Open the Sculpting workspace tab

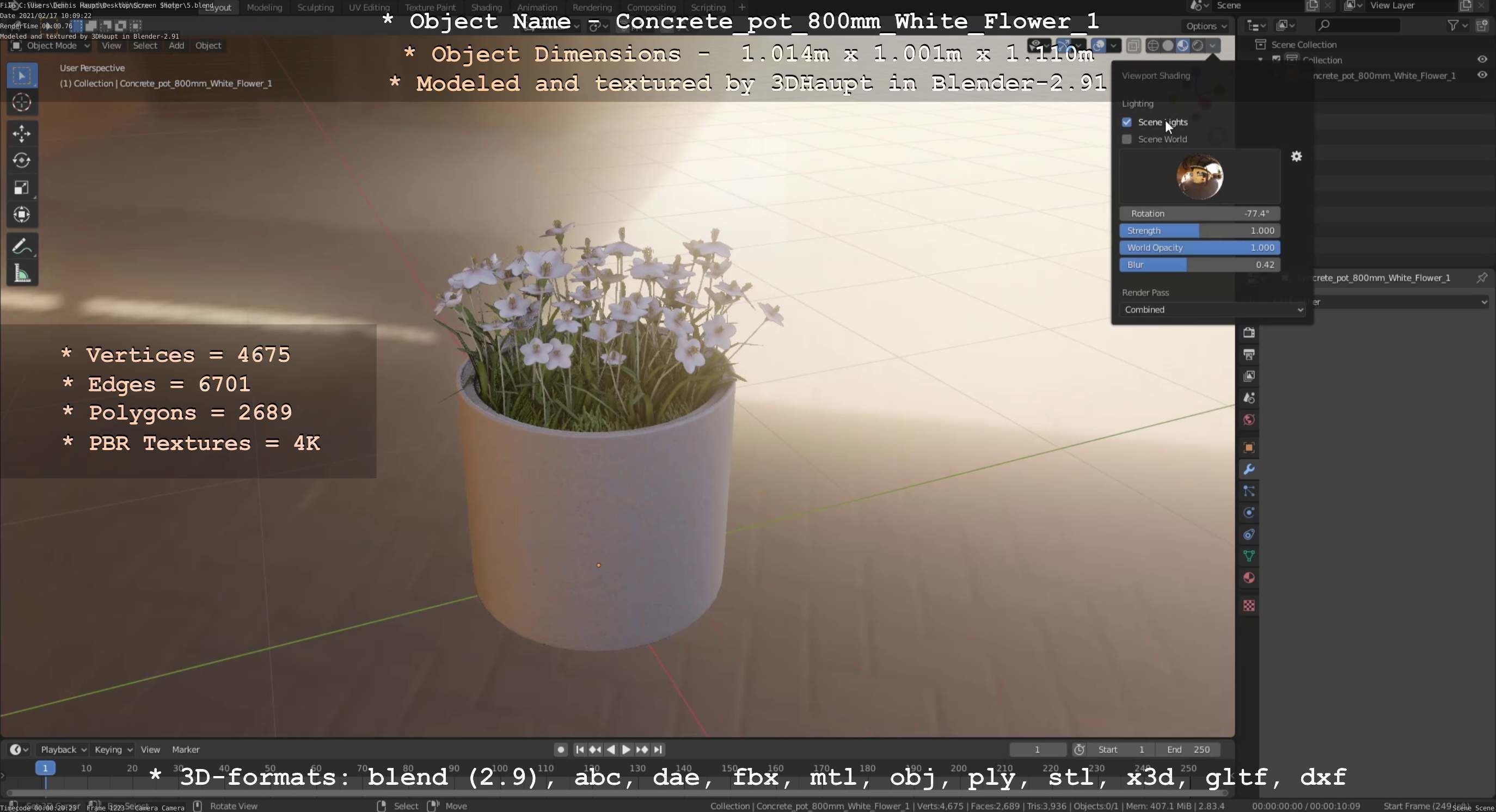(315, 7)
